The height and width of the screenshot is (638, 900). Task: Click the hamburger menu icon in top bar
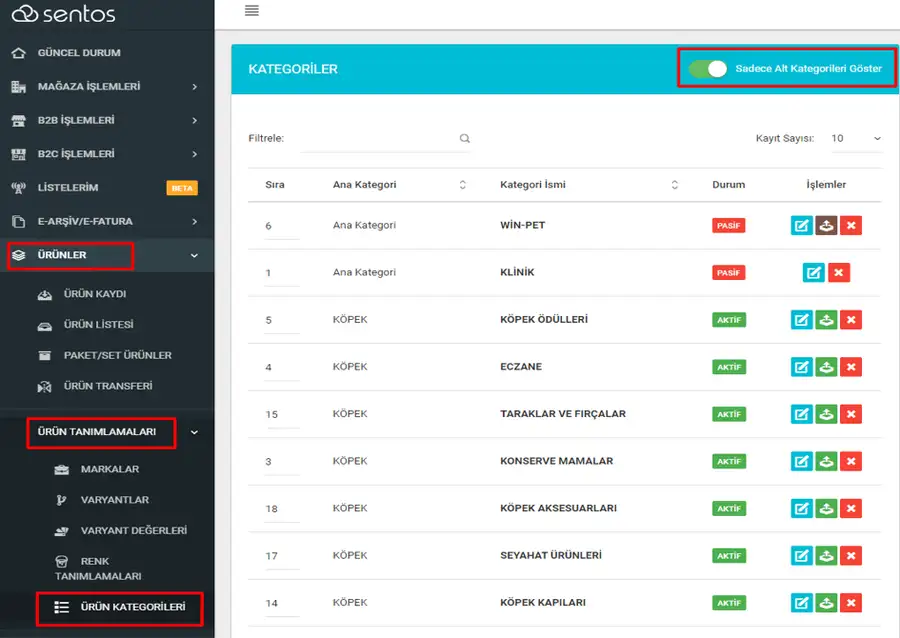pos(251,10)
